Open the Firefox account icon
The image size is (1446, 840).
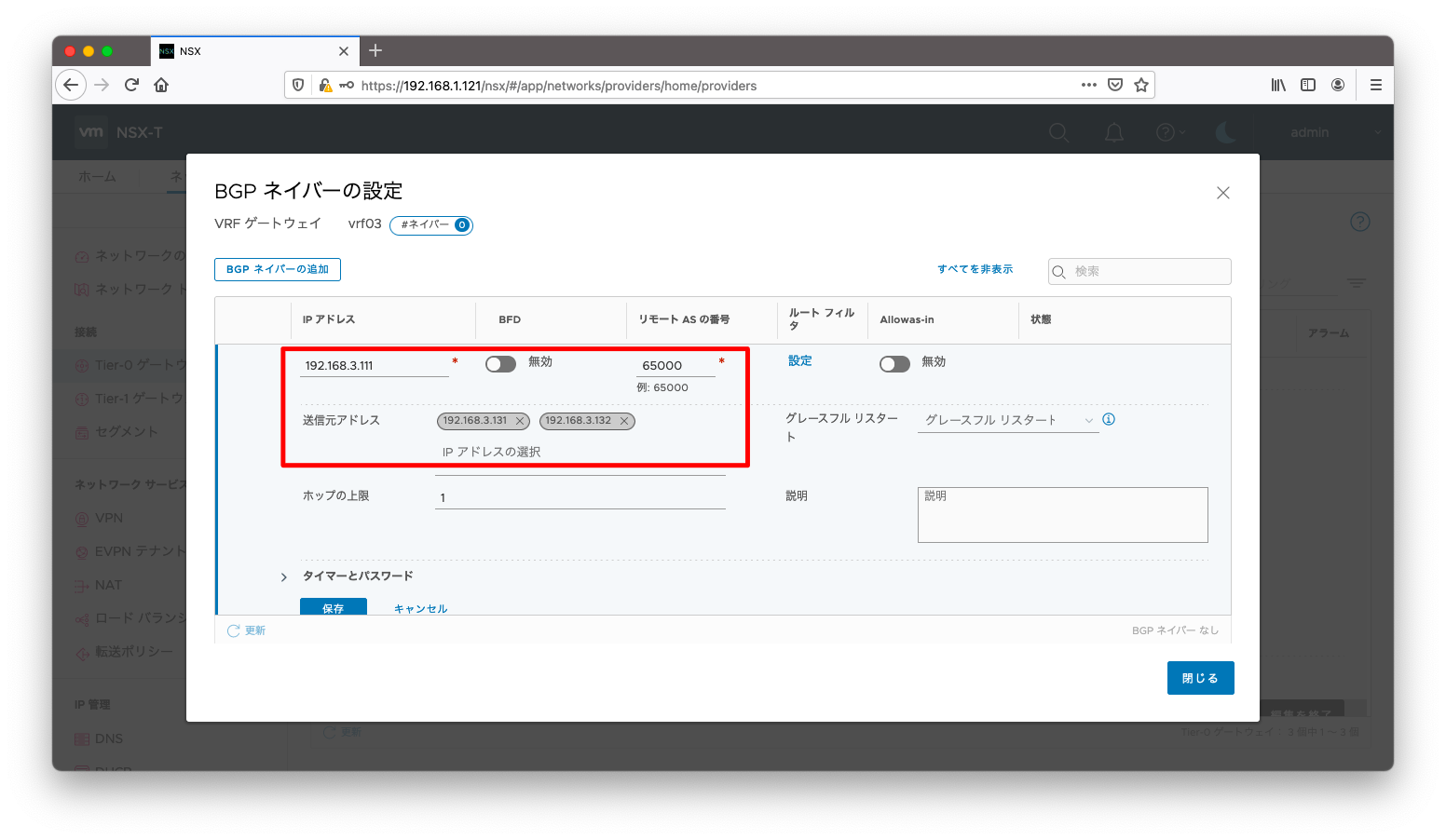[x=1338, y=85]
